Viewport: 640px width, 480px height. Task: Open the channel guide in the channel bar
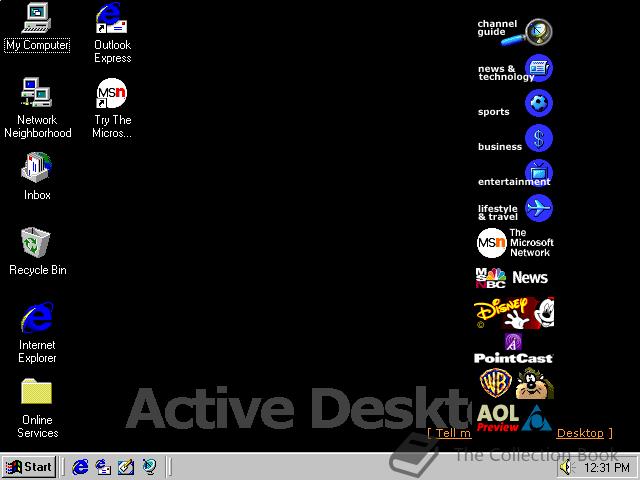(x=514, y=31)
